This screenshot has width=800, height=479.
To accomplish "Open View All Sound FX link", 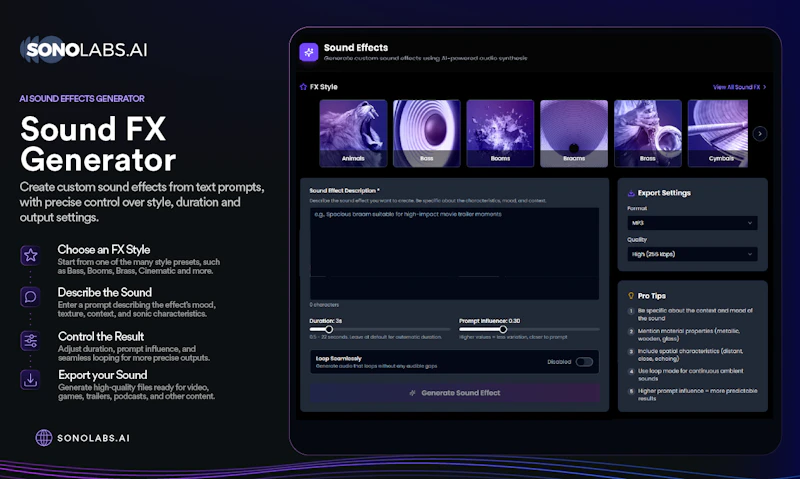I will click(x=739, y=87).
